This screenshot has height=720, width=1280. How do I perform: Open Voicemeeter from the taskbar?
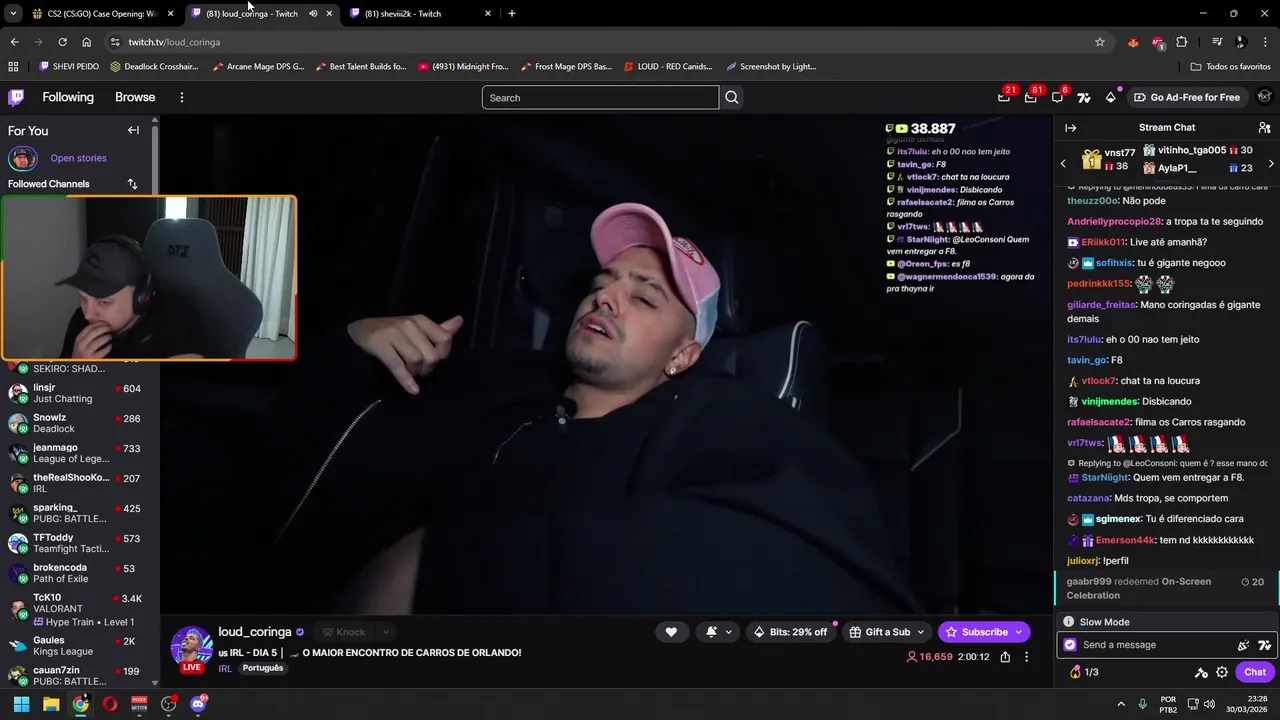click(139, 704)
